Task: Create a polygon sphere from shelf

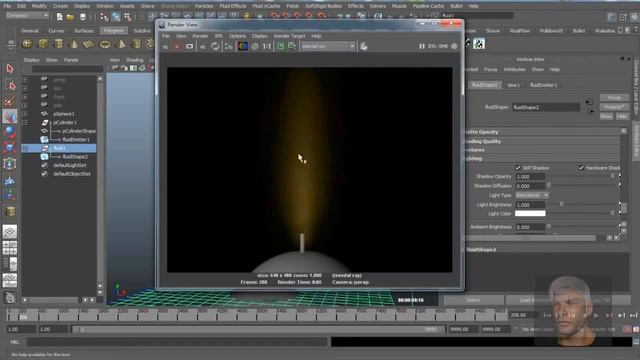Action: 27,44
